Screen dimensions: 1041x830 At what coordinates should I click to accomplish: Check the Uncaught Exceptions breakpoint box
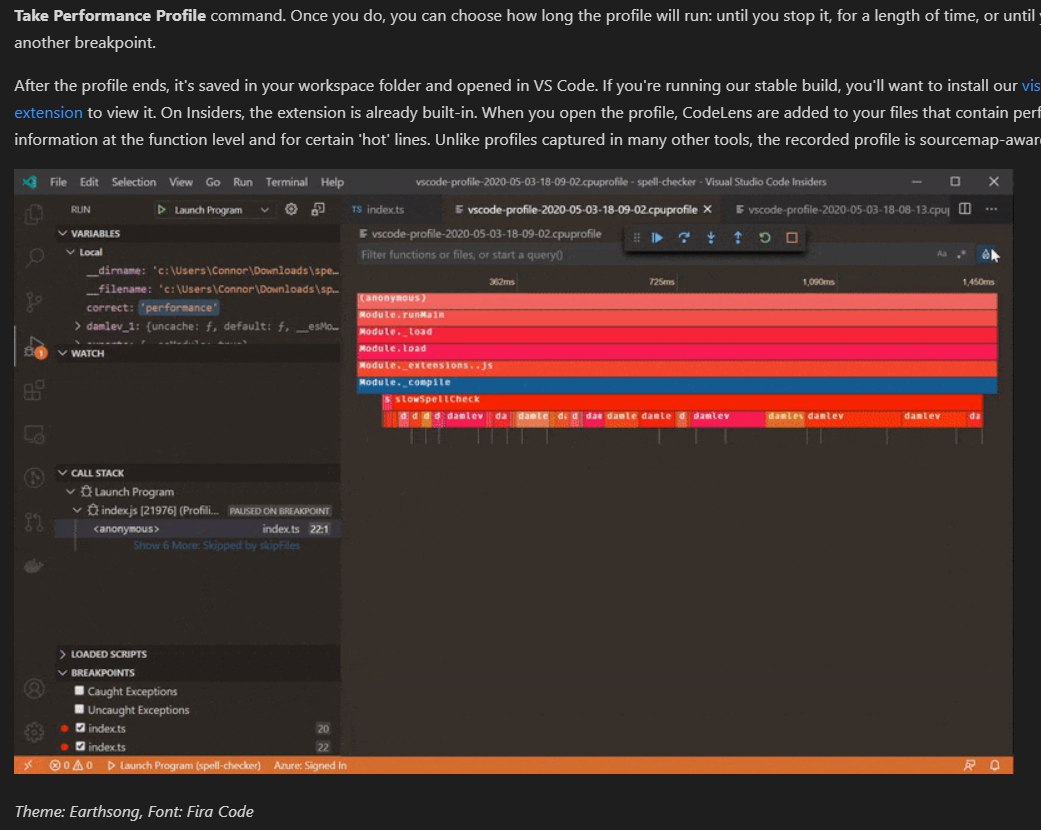point(80,709)
